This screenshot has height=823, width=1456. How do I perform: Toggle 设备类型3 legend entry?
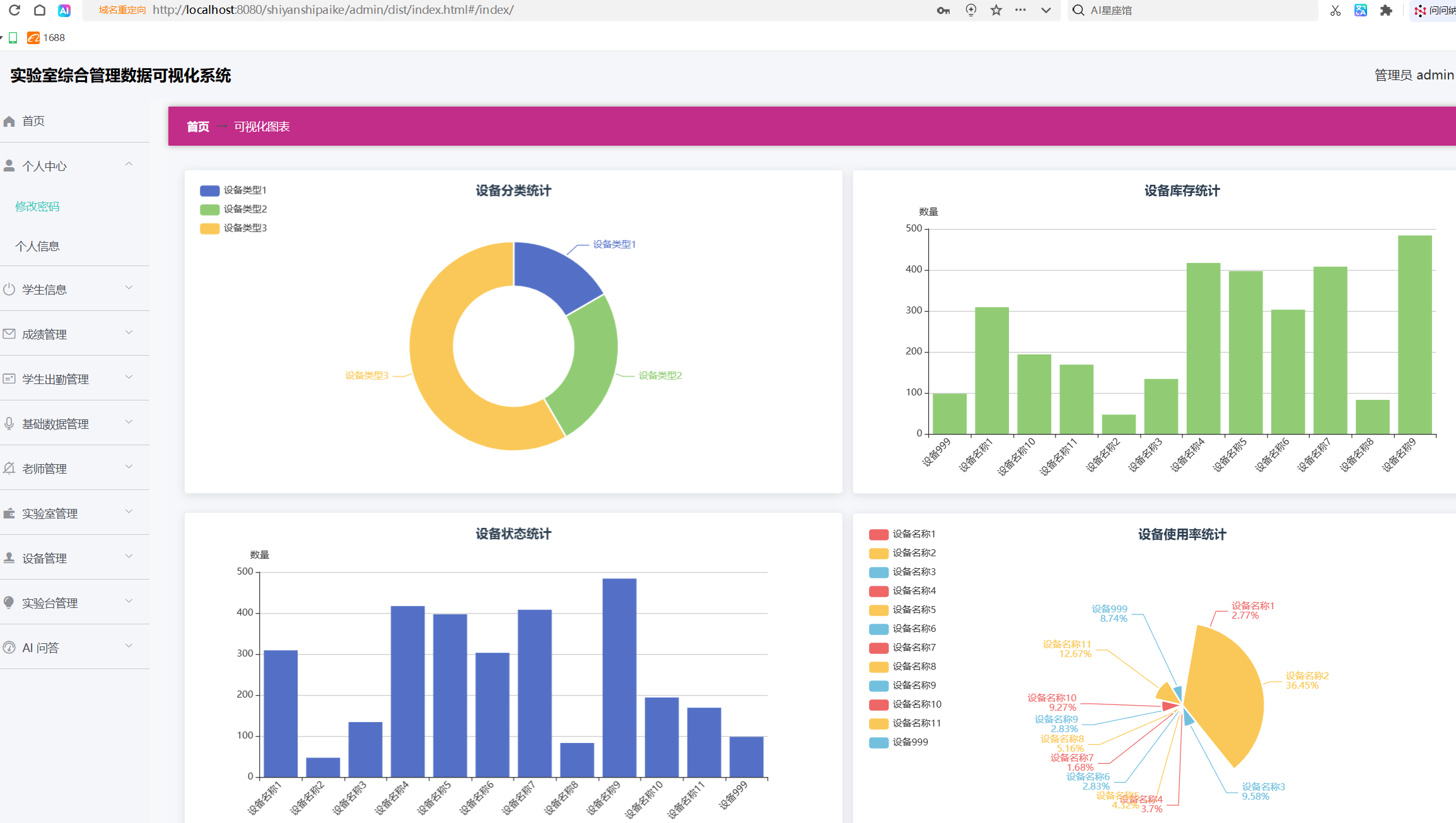tap(233, 228)
